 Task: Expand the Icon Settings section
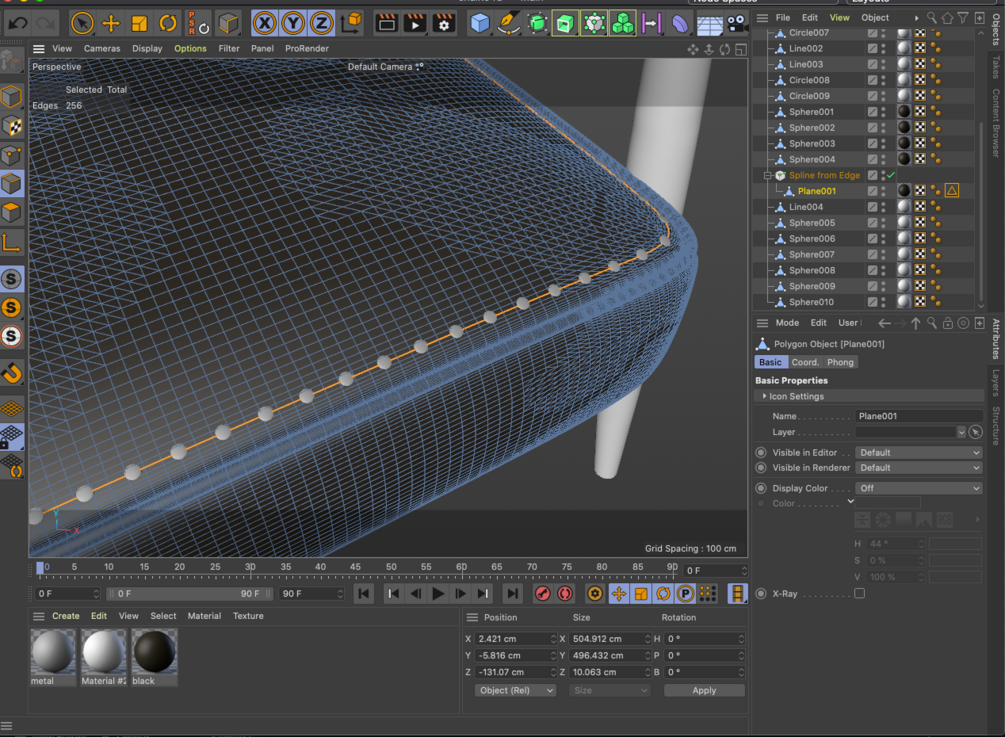tap(796, 397)
